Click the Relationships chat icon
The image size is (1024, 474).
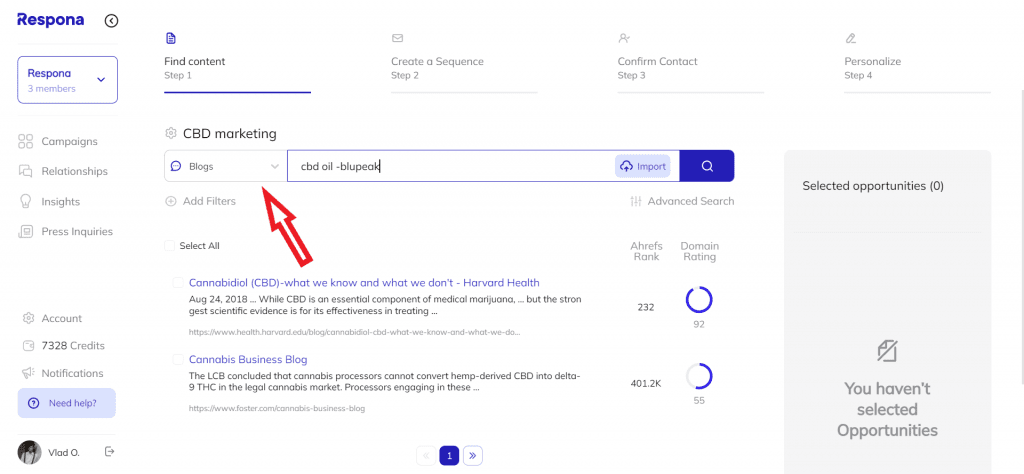coord(25,171)
